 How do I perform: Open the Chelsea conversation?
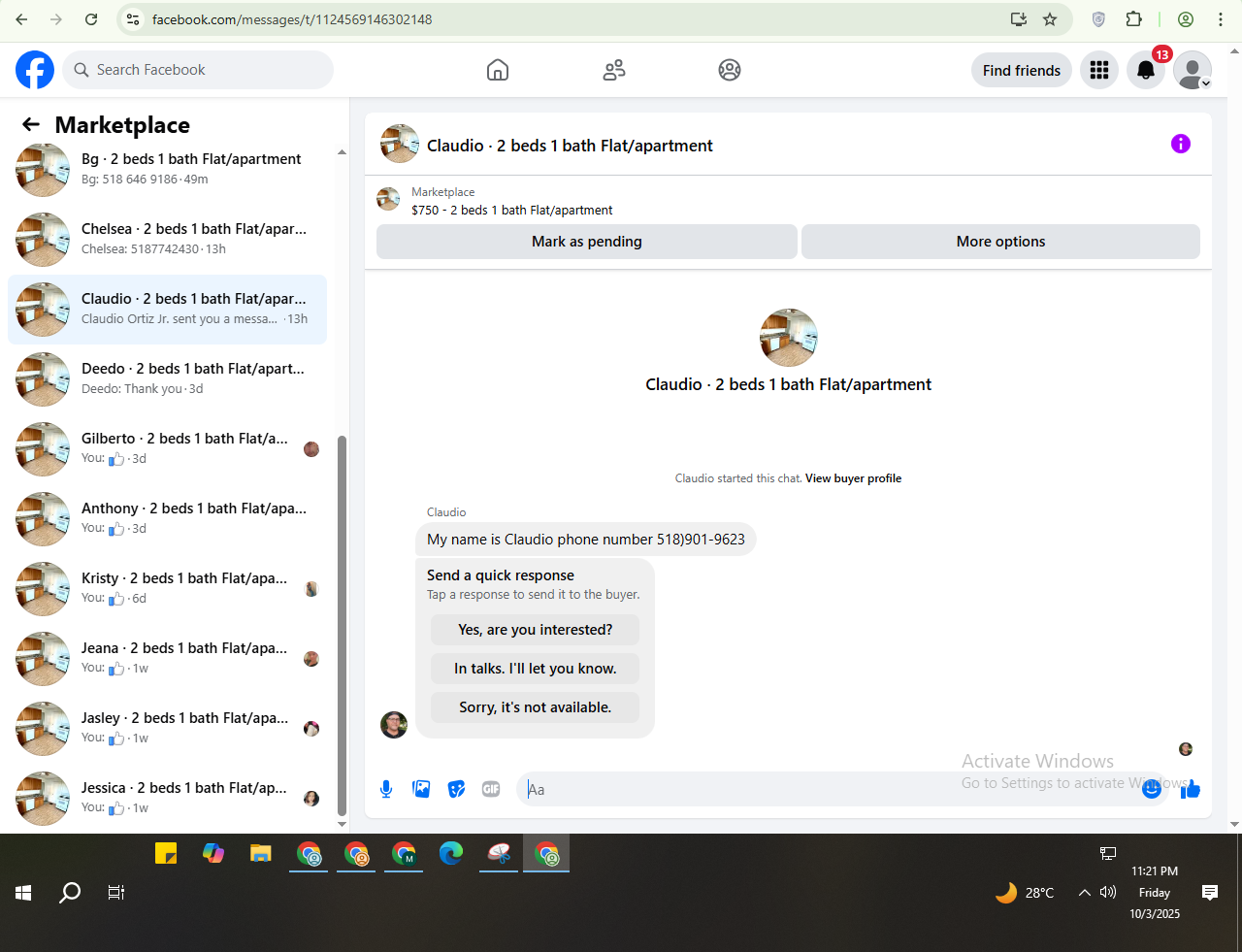click(x=167, y=240)
